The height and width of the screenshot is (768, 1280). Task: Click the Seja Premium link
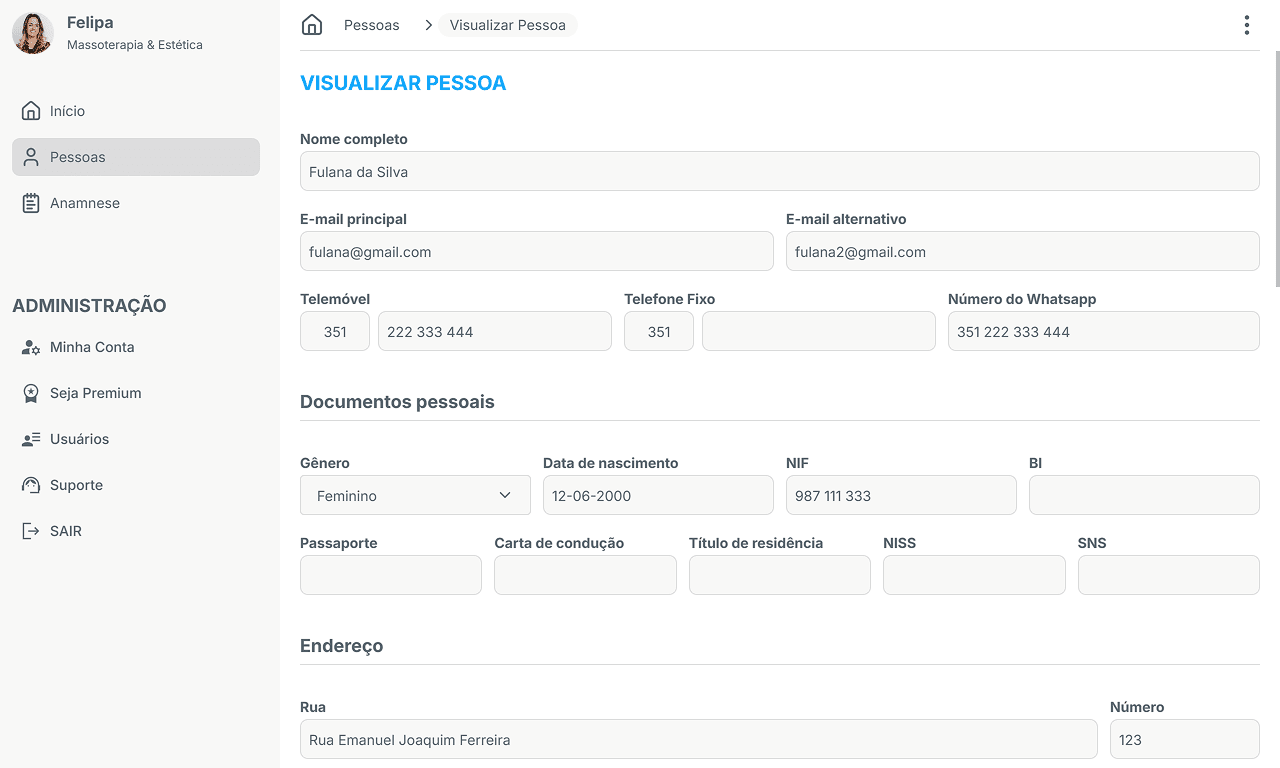(x=96, y=393)
